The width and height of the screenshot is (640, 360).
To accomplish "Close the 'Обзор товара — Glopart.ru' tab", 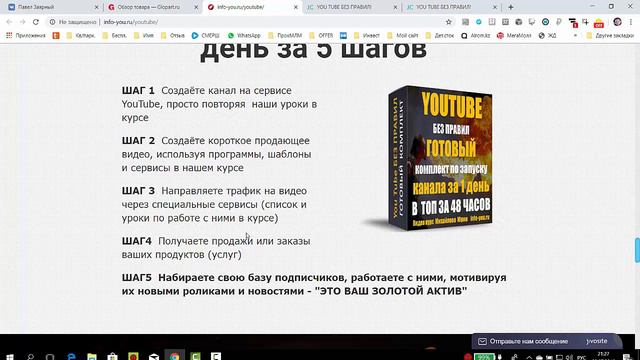I will click(196, 7).
